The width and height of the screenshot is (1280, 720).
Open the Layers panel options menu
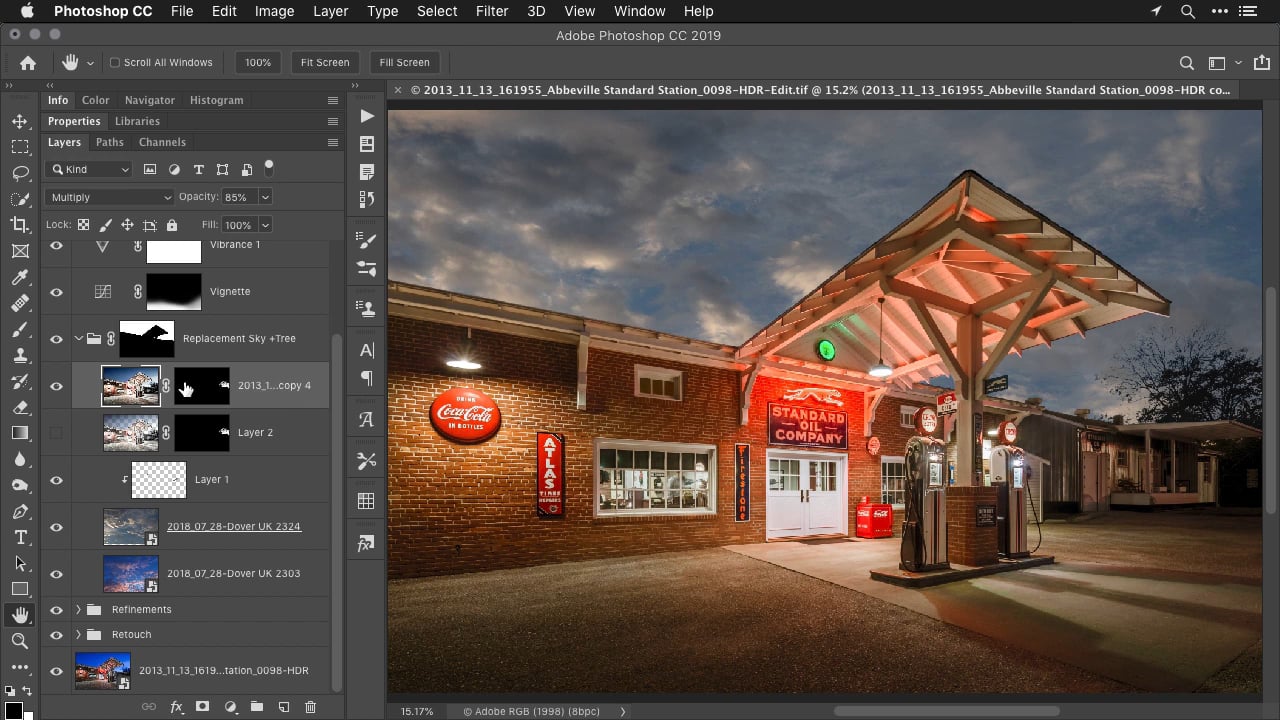[x=333, y=142]
